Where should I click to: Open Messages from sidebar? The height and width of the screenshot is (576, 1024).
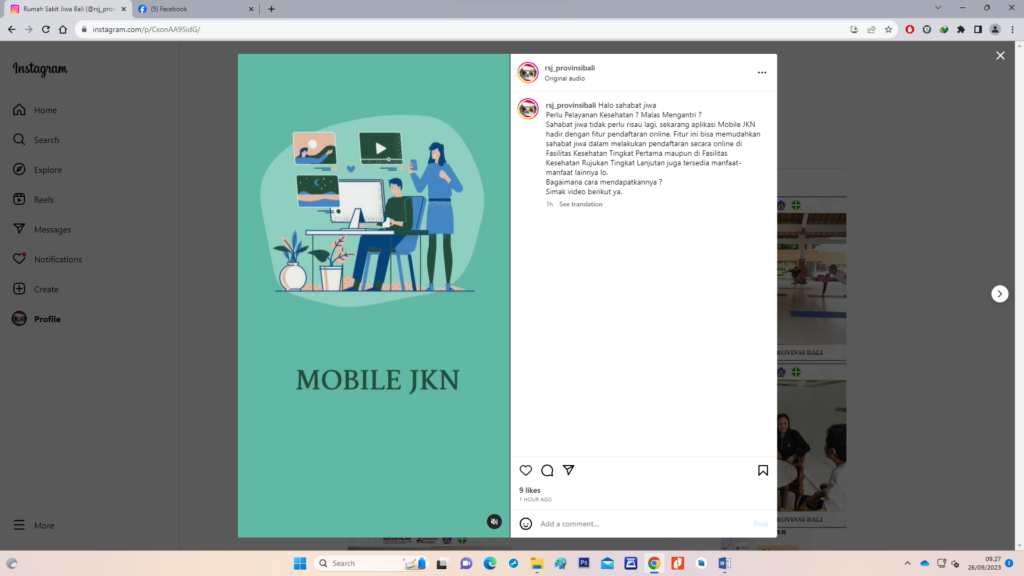(42, 229)
